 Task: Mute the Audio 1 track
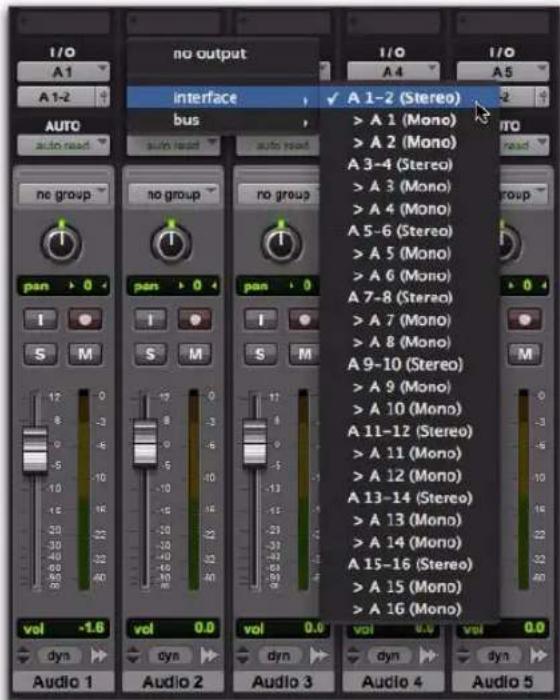point(85,354)
